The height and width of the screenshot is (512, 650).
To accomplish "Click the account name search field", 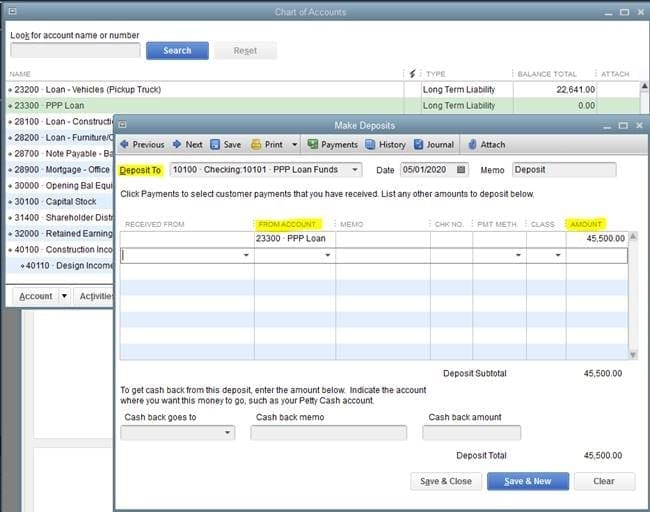I will pyautogui.click(x=75, y=50).
